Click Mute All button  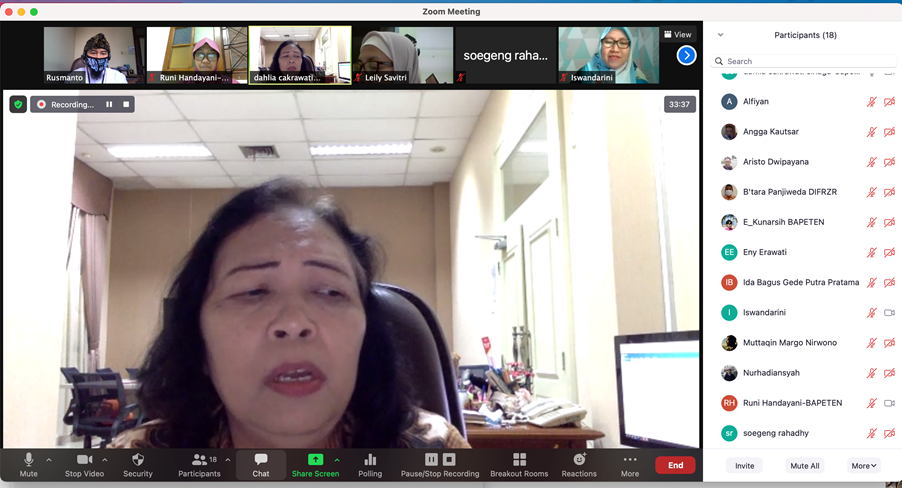(x=804, y=466)
